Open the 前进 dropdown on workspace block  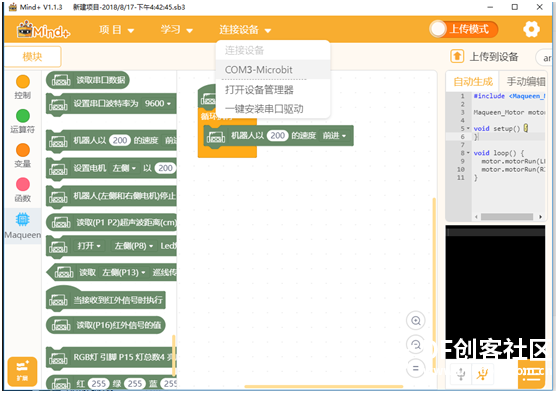point(334,136)
